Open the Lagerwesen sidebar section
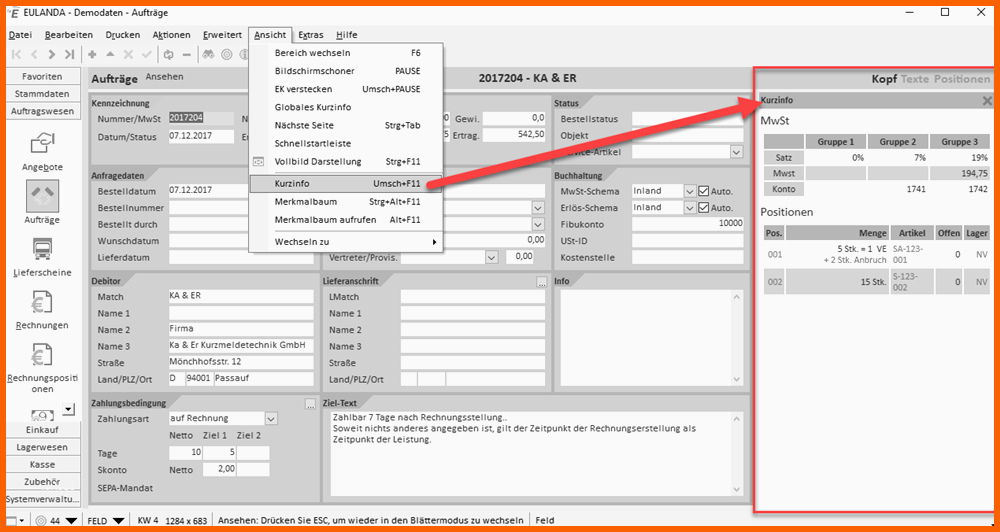Image resolution: width=1000 pixels, height=532 pixels. click(x=43, y=447)
